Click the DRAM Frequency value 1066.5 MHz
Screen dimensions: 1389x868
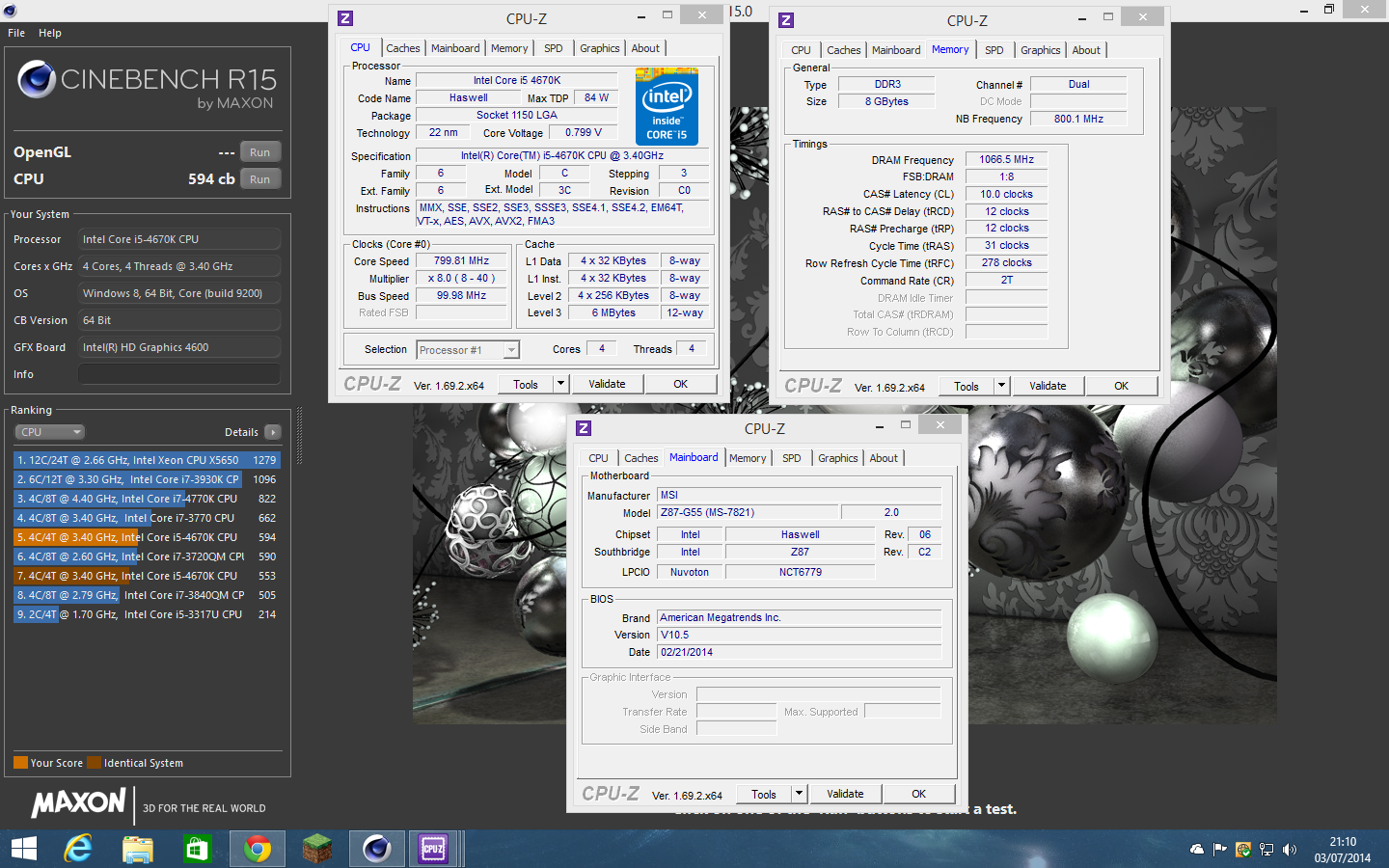[x=1006, y=160]
